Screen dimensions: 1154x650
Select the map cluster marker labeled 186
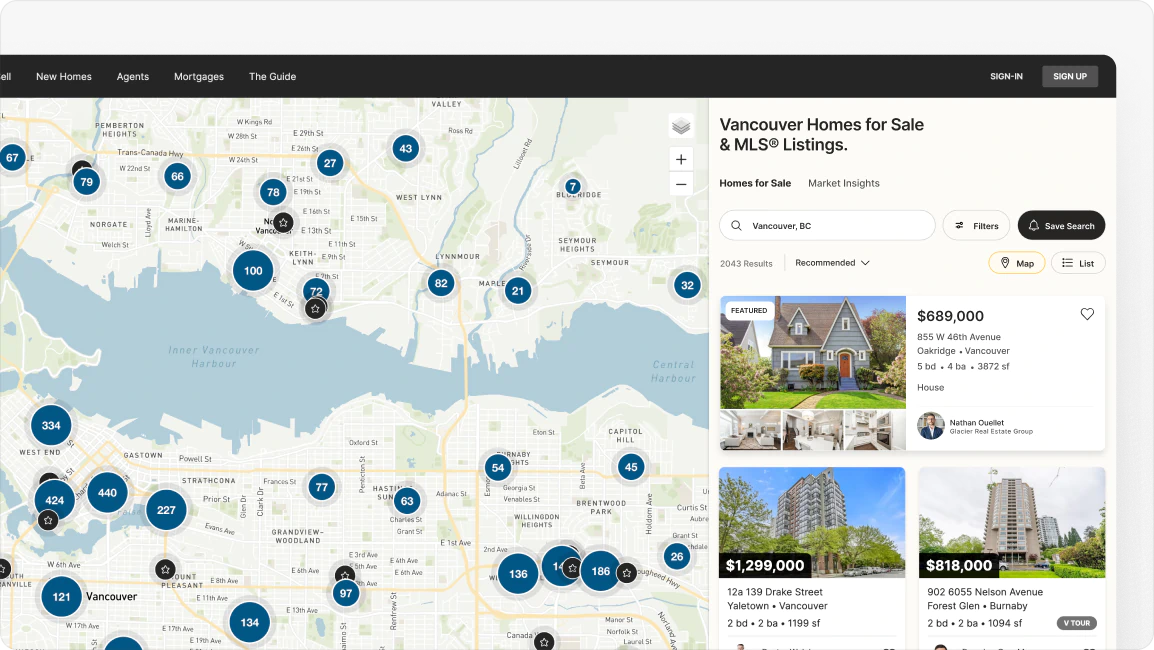coord(601,570)
